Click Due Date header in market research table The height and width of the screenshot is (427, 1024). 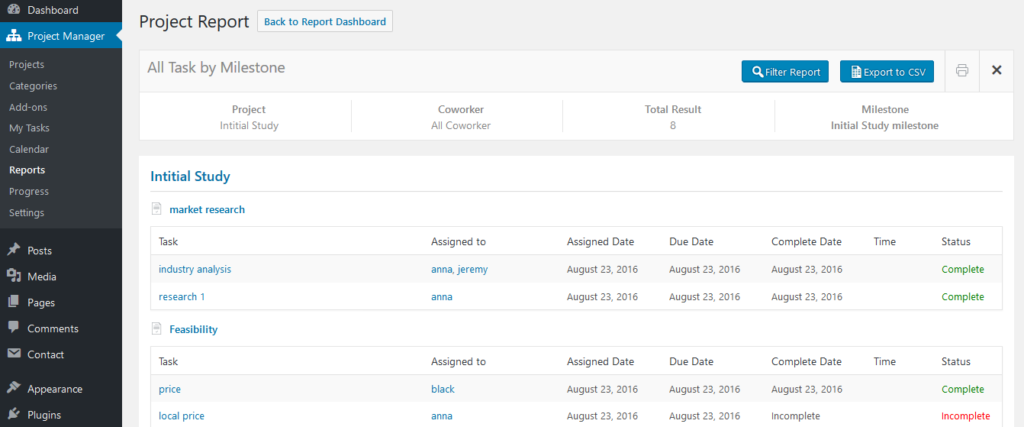tap(691, 242)
